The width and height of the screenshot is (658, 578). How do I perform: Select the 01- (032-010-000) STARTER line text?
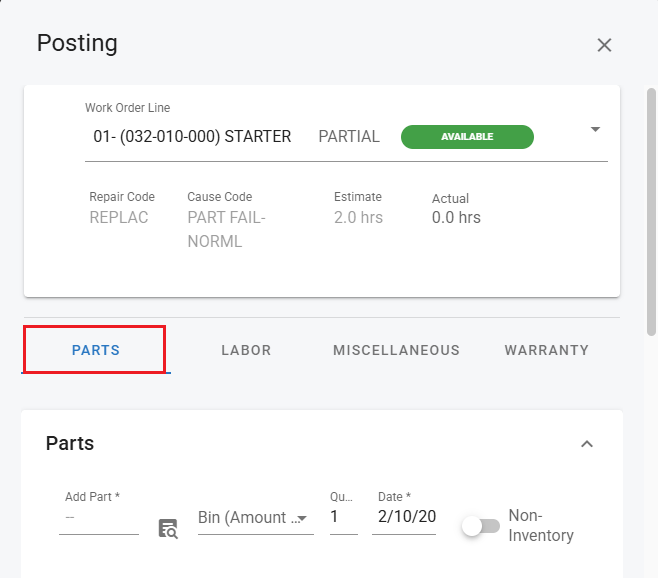click(192, 137)
